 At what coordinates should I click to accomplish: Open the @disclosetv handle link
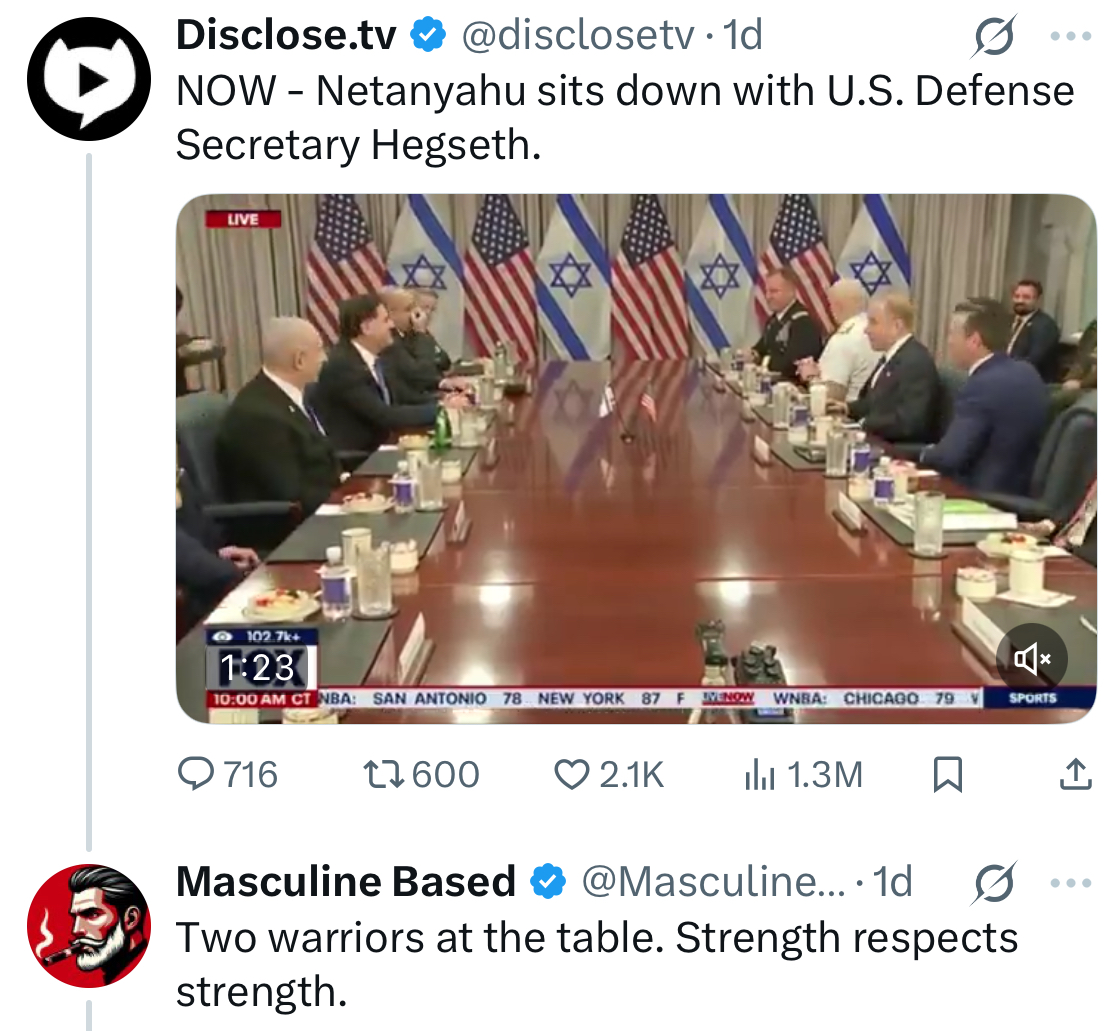pos(577,34)
